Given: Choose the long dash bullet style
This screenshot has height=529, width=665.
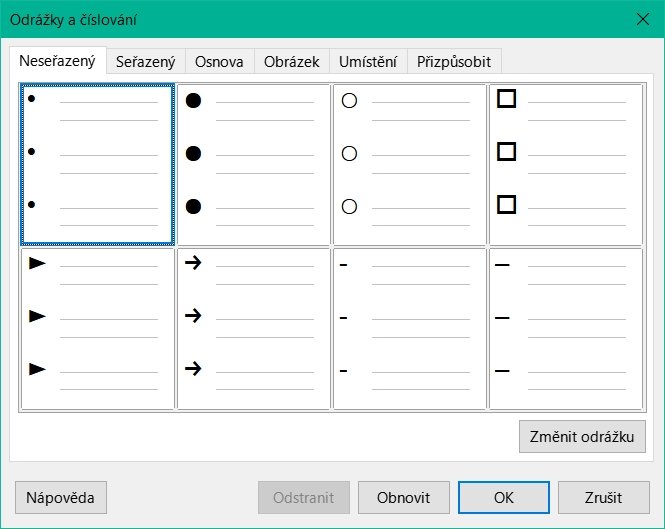Looking at the screenshot, I should [x=566, y=329].
